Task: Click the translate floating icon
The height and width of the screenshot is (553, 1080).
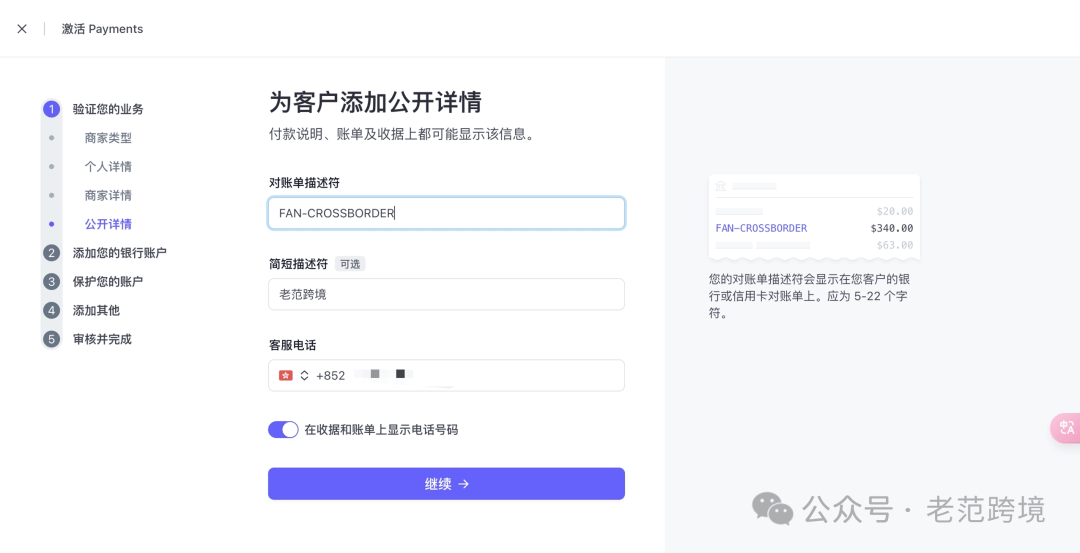Action: coord(1066,428)
